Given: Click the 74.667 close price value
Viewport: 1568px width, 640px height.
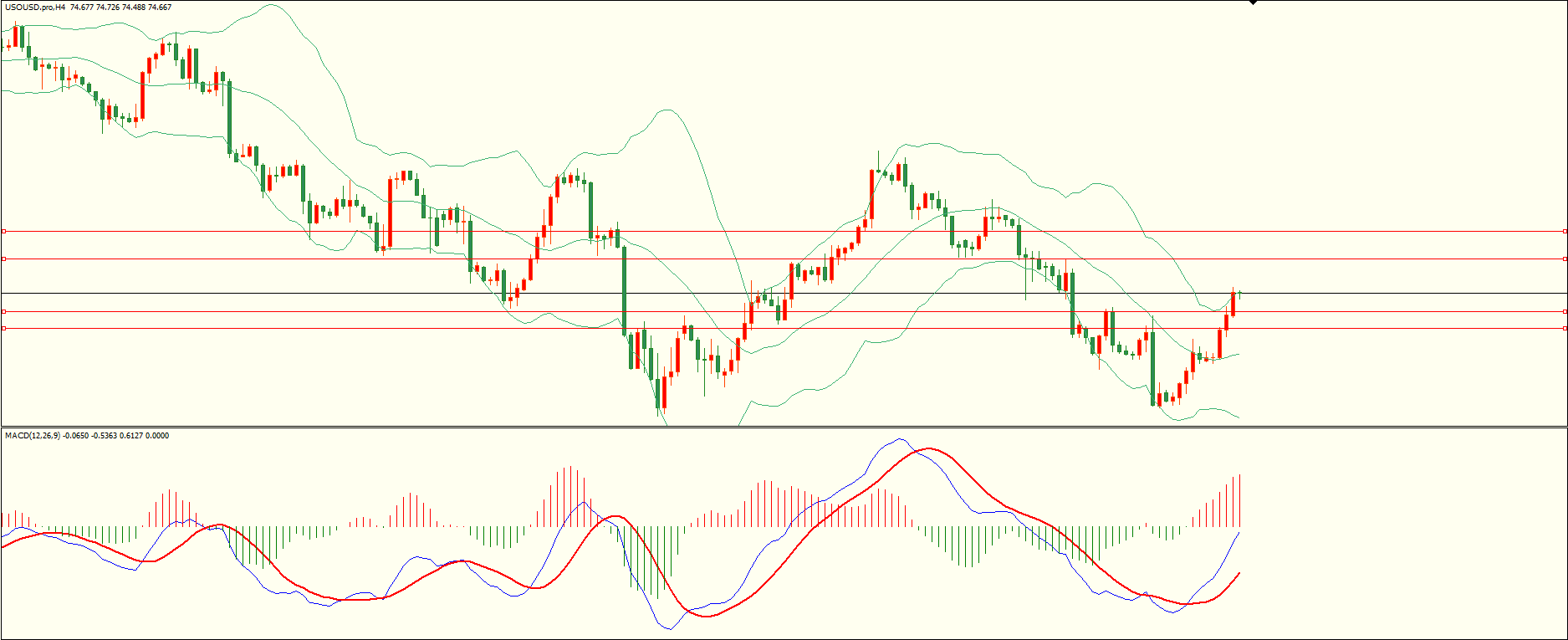Looking at the screenshot, I should (x=160, y=8).
